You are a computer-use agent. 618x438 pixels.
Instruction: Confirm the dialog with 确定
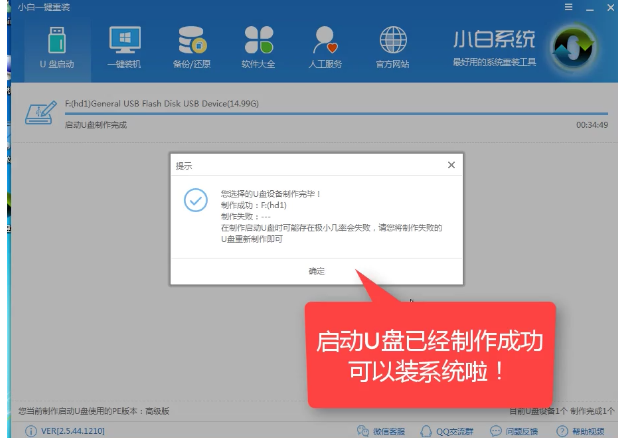[x=316, y=271]
